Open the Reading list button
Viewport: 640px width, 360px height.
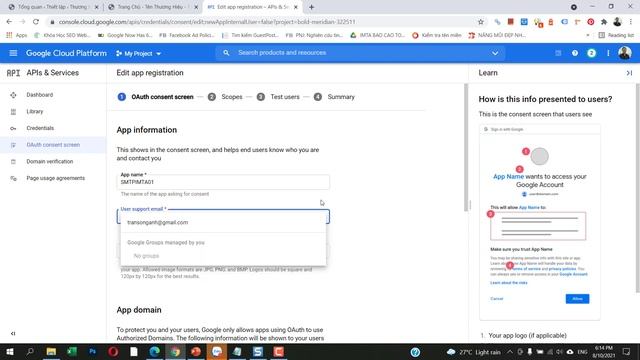tap(616, 36)
